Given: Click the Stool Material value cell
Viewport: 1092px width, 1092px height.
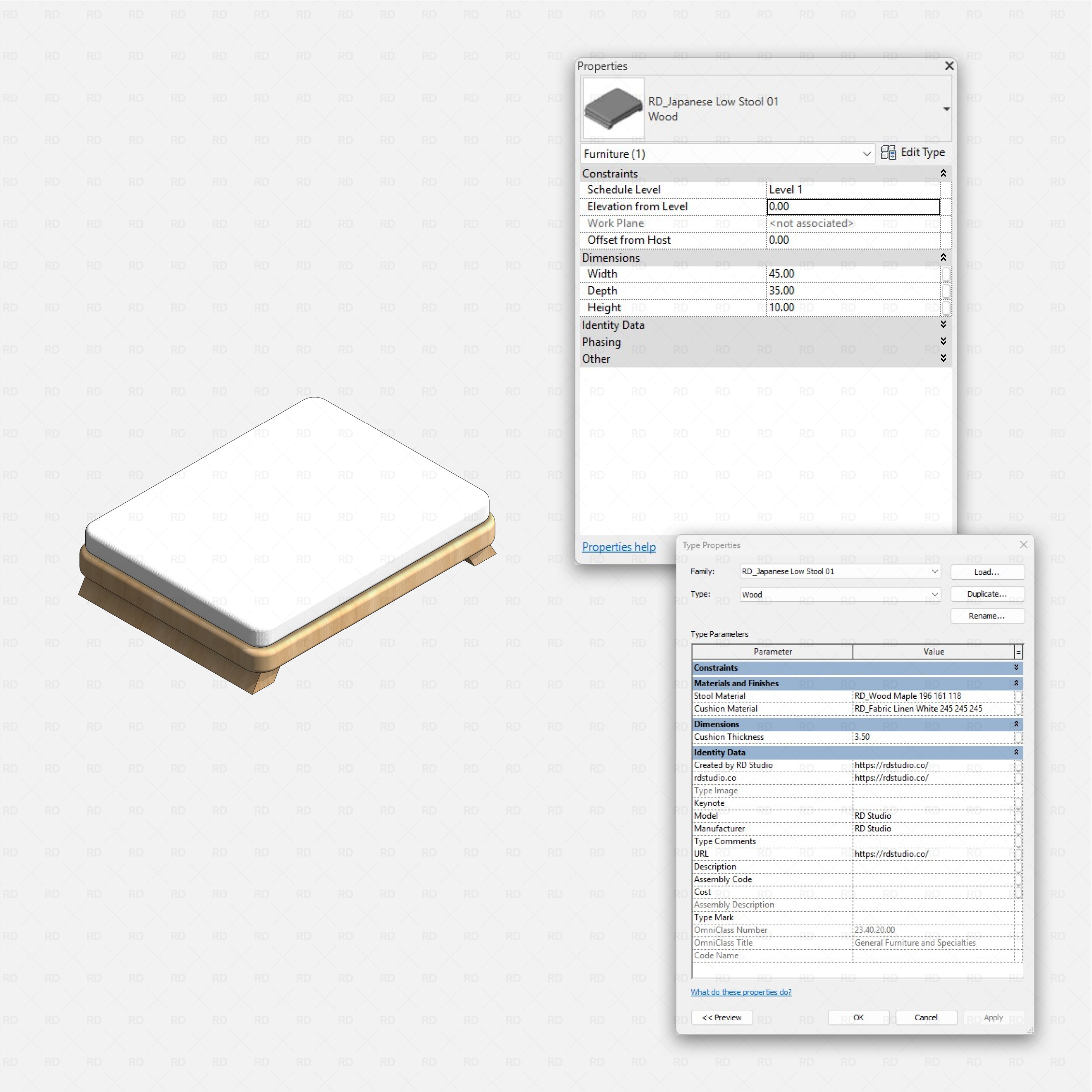Looking at the screenshot, I should (x=933, y=696).
